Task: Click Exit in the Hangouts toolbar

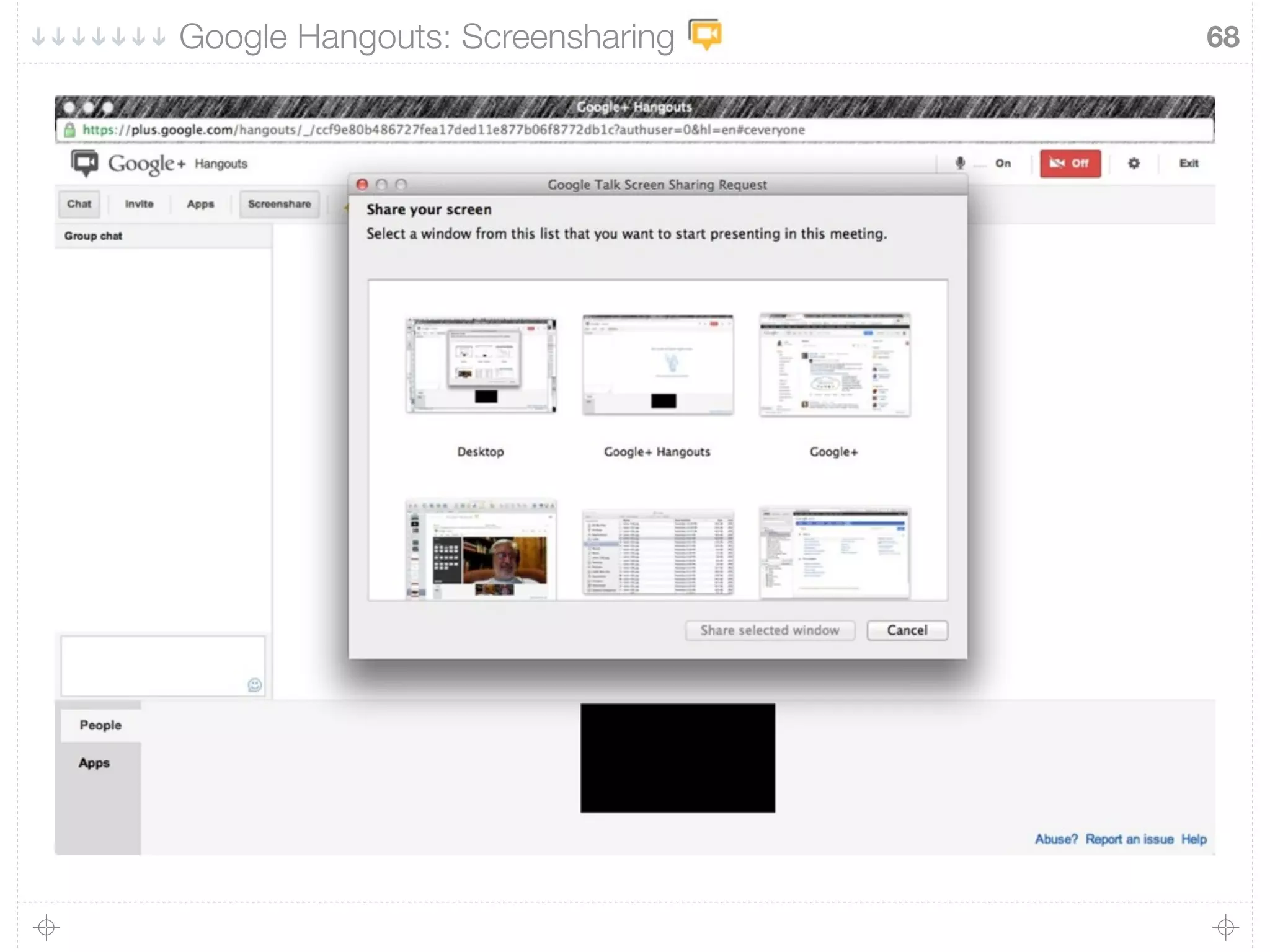Action: point(1188,163)
